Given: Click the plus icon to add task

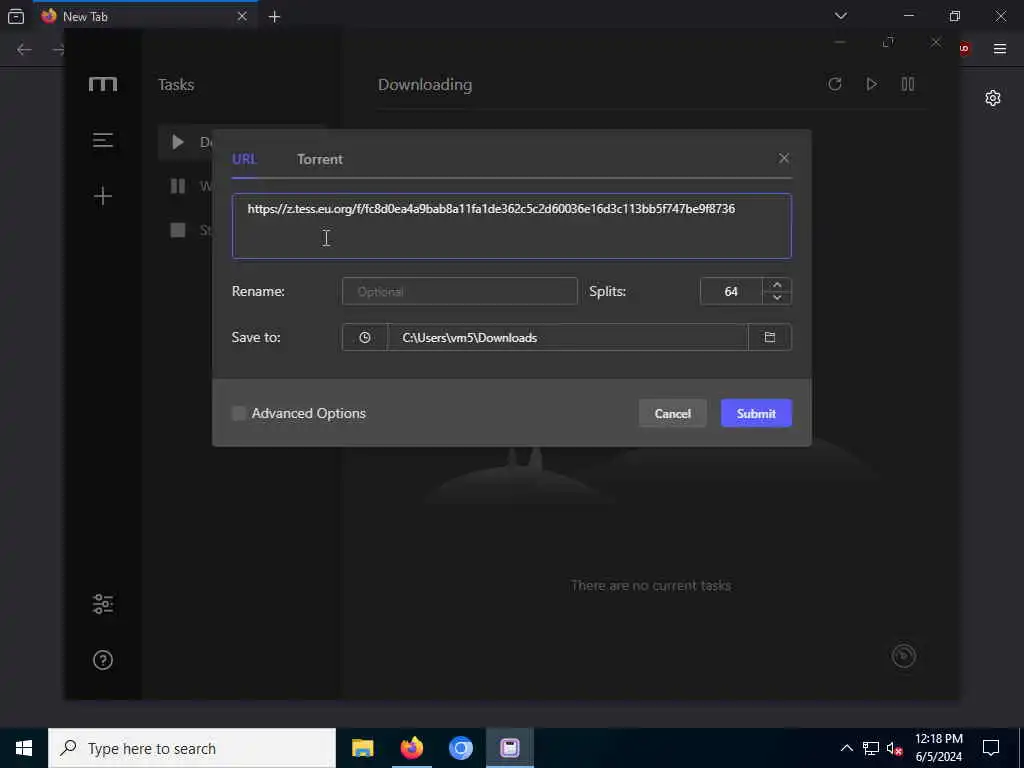Looking at the screenshot, I should point(103,196).
